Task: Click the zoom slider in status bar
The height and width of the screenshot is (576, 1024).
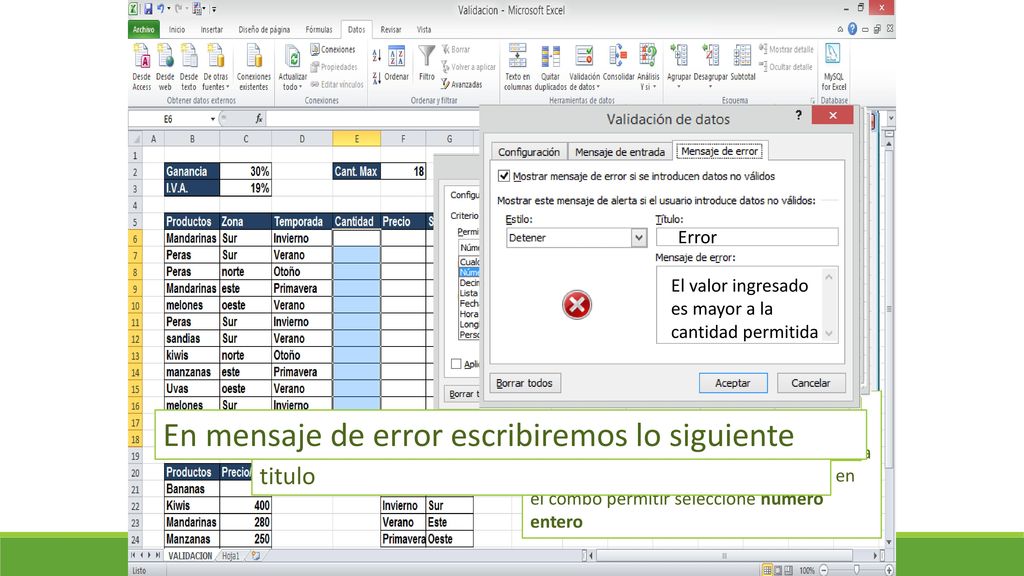Action: [x=857, y=570]
